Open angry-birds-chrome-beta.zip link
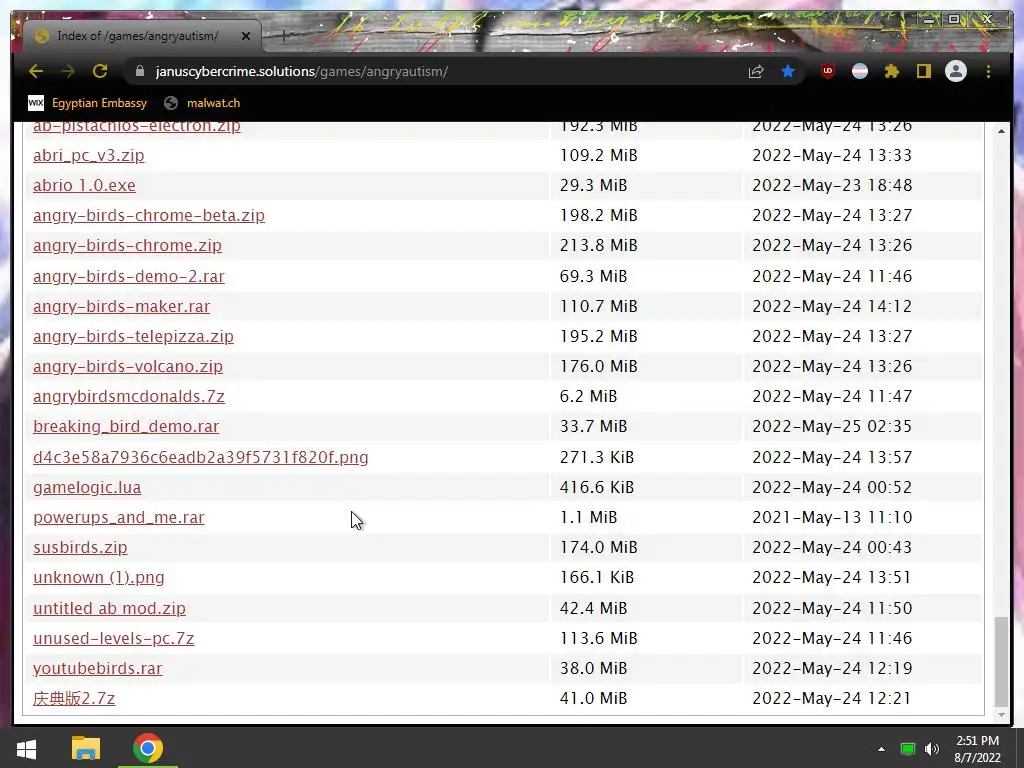This screenshot has height=768, width=1024. (x=149, y=216)
